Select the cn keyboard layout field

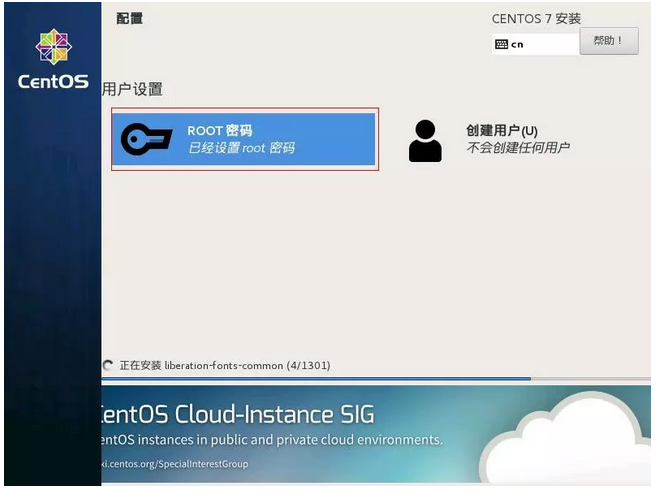pos(535,44)
